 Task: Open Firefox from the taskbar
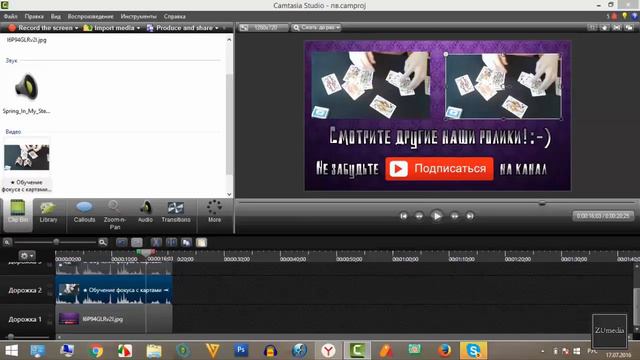(x=444, y=351)
